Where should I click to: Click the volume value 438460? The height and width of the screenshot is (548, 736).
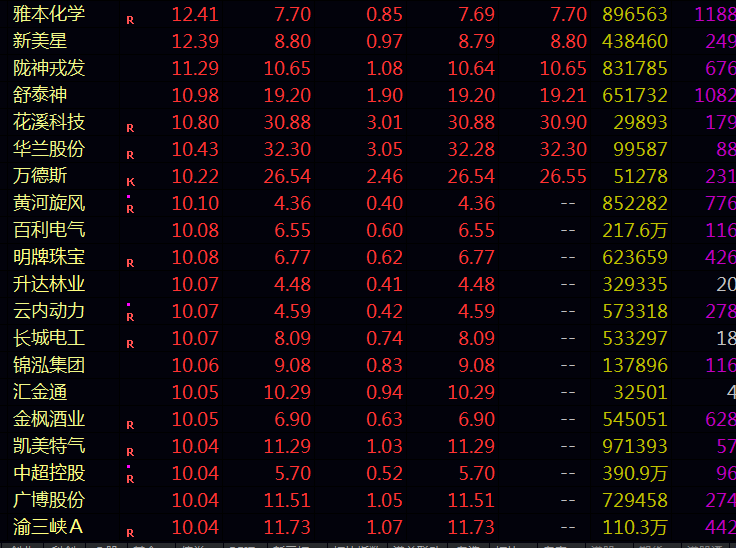click(635, 41)
